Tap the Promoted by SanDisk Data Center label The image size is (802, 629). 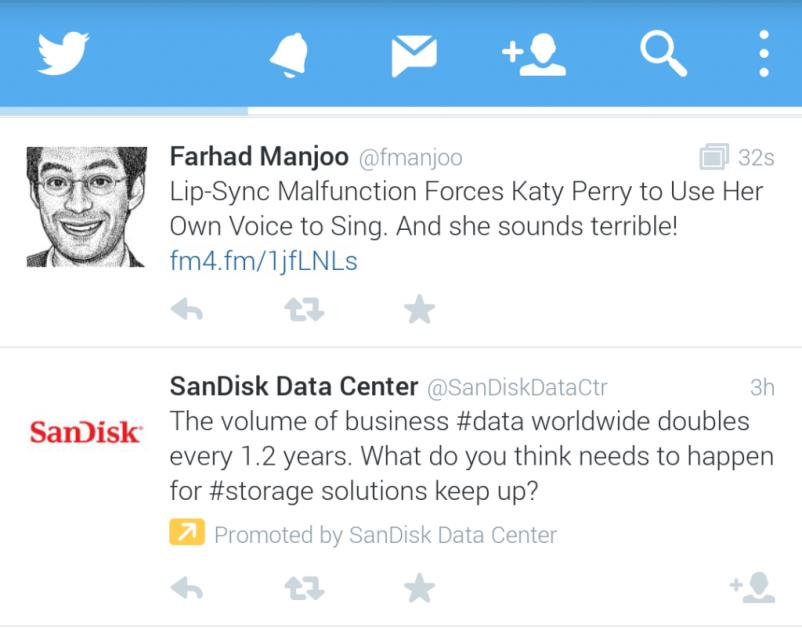pos(385,535)
